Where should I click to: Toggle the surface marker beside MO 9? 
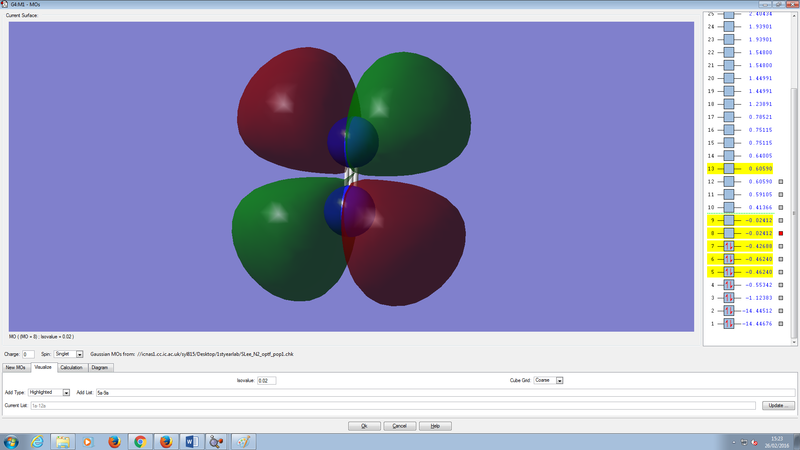(x=781, y=220)
